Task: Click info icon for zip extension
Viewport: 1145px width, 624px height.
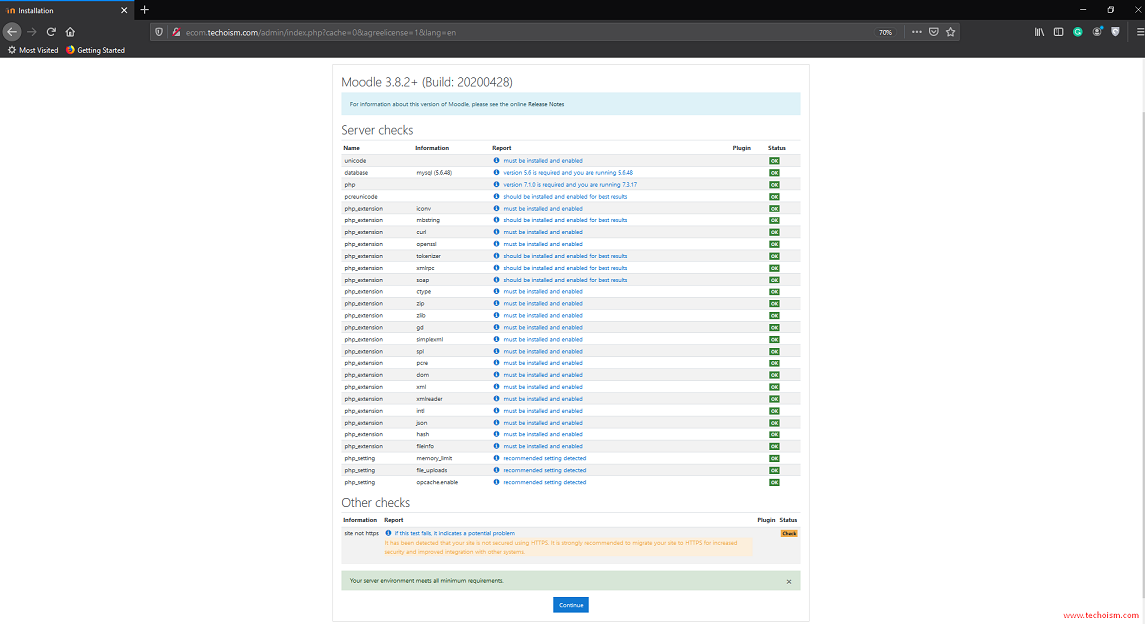Action: [497, 304]
